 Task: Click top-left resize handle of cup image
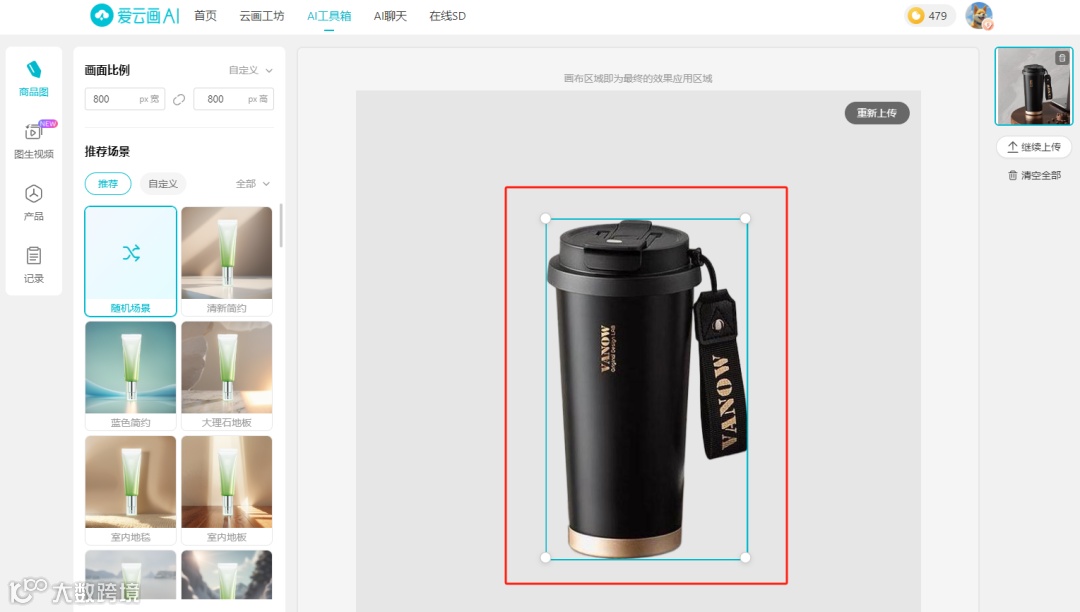546,218
